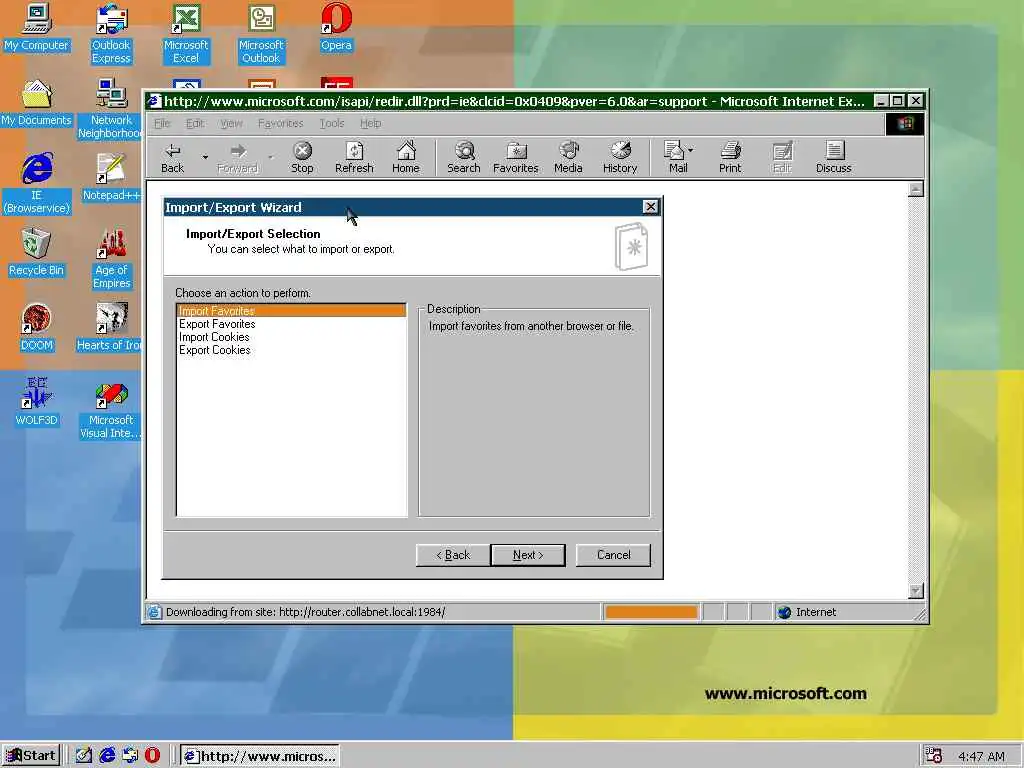Viewport: 1024px width, 768px height.
Task: Stop page loading with the Stop button
Action: (302, 158)
